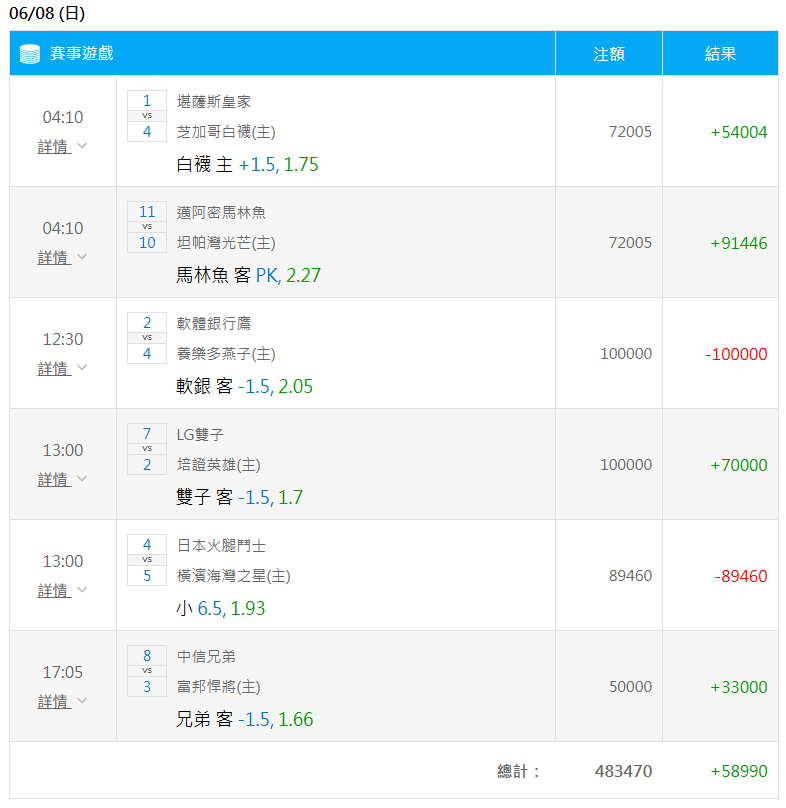Image resolution: width=786 pixels, height=808 pixels.
Task: Click the stacked coins icon in header
Action: (30, 54)
